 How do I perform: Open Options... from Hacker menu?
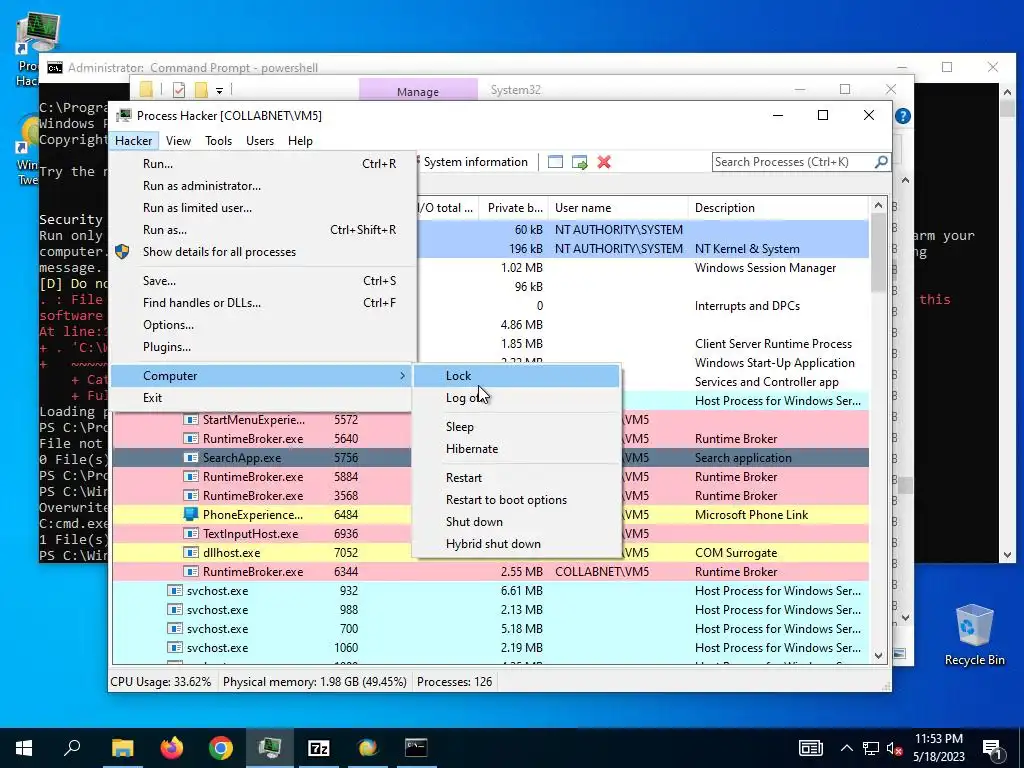(x=263, y=325)
